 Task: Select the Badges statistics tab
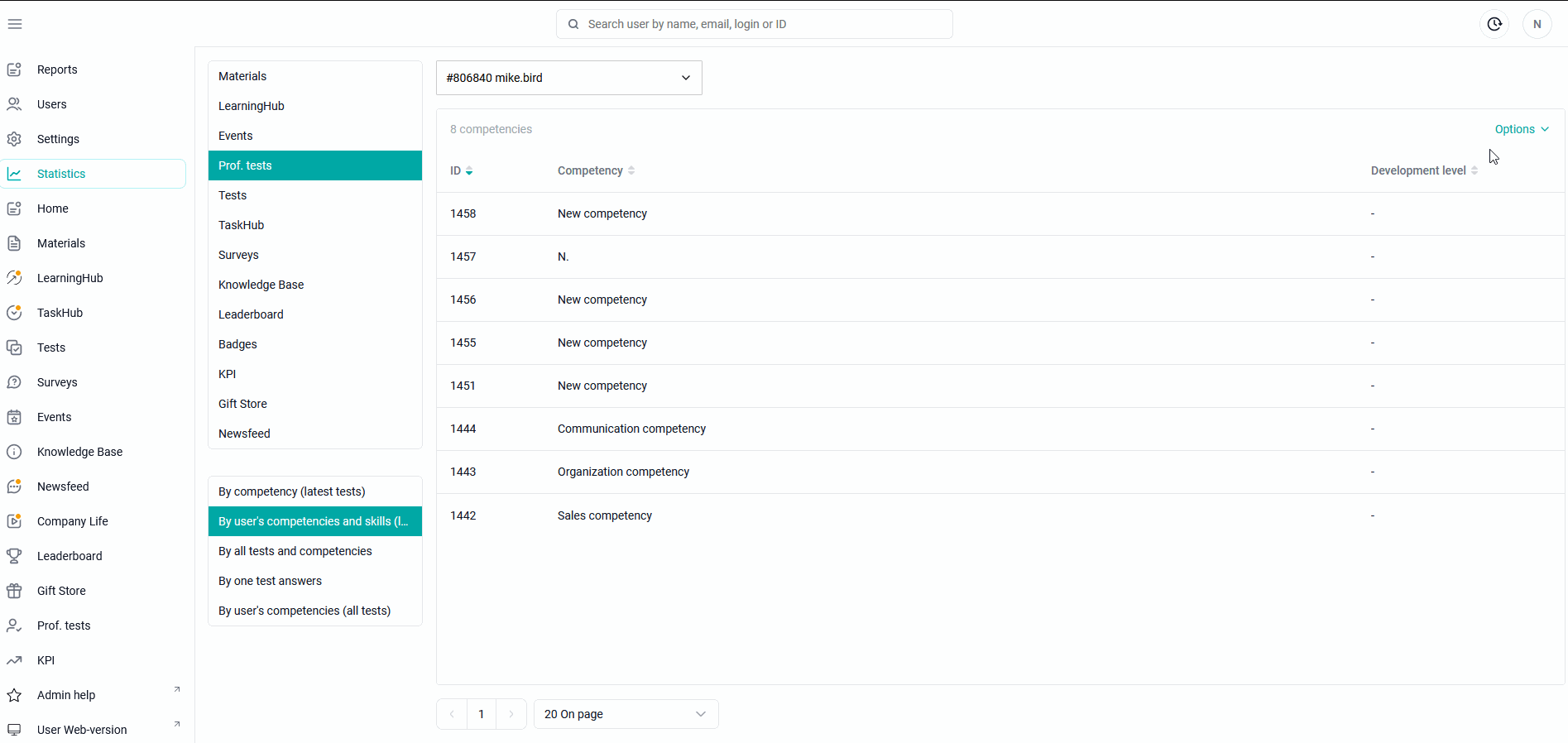click(315, 344)
